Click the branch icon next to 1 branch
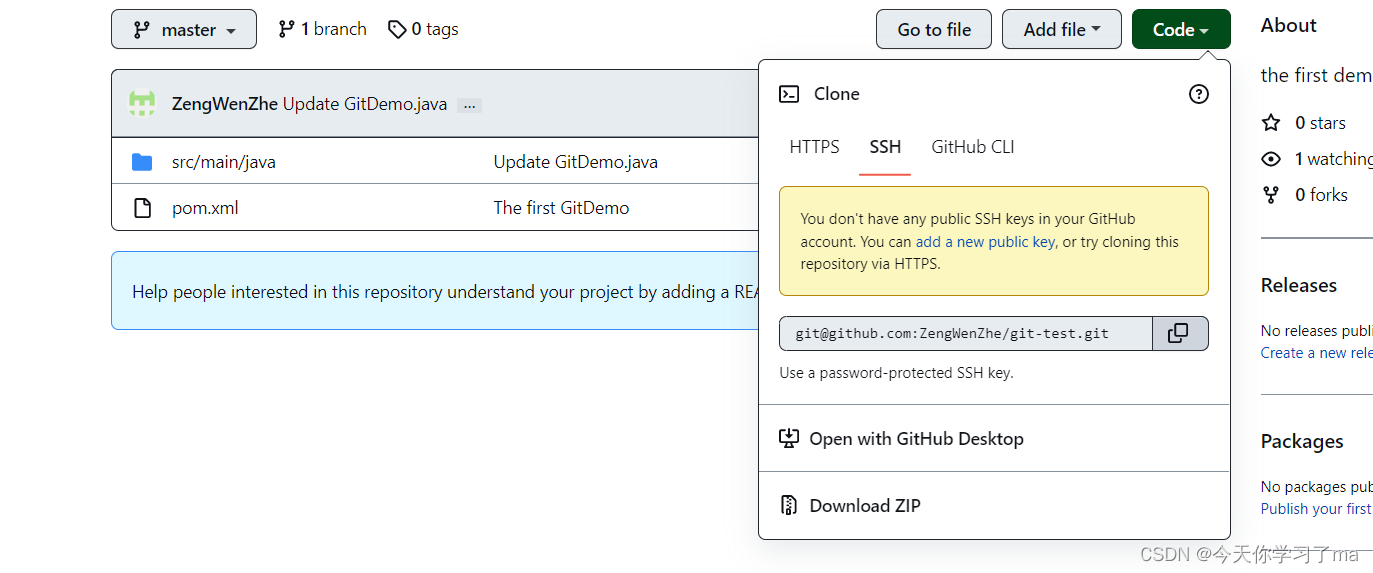The height and width of the screenshot is (573, 1373). point(287,29)
